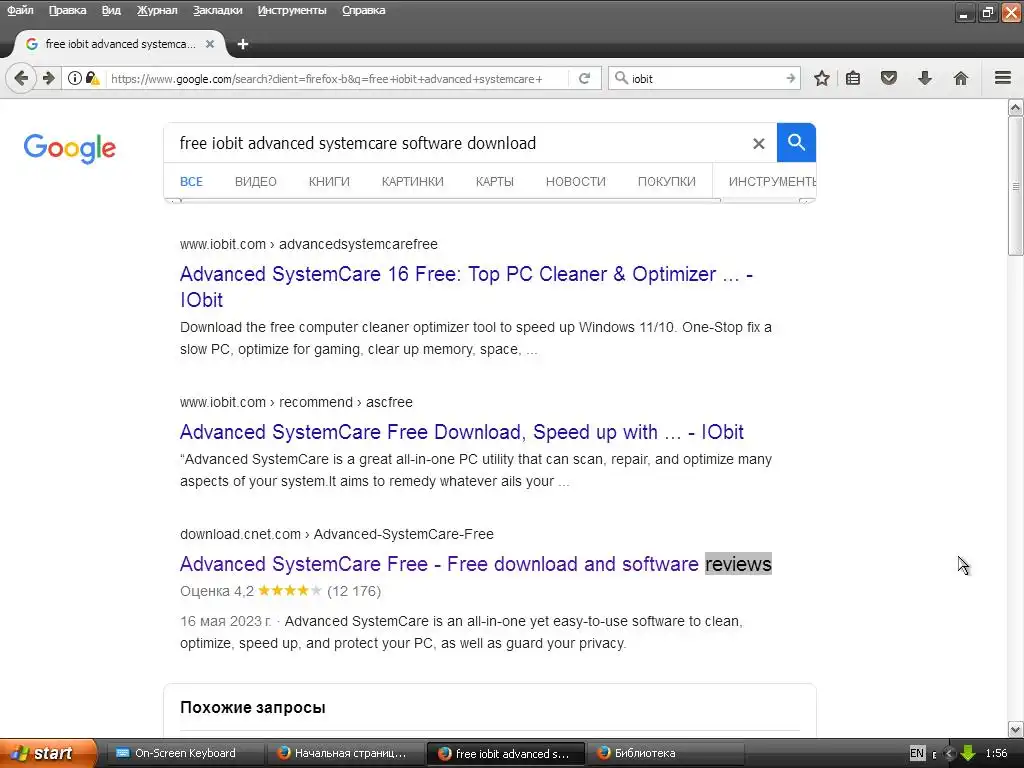Switch to On-Screen Keyboard in taskbar
The image size is (1024, 768).
coord(185,753)
